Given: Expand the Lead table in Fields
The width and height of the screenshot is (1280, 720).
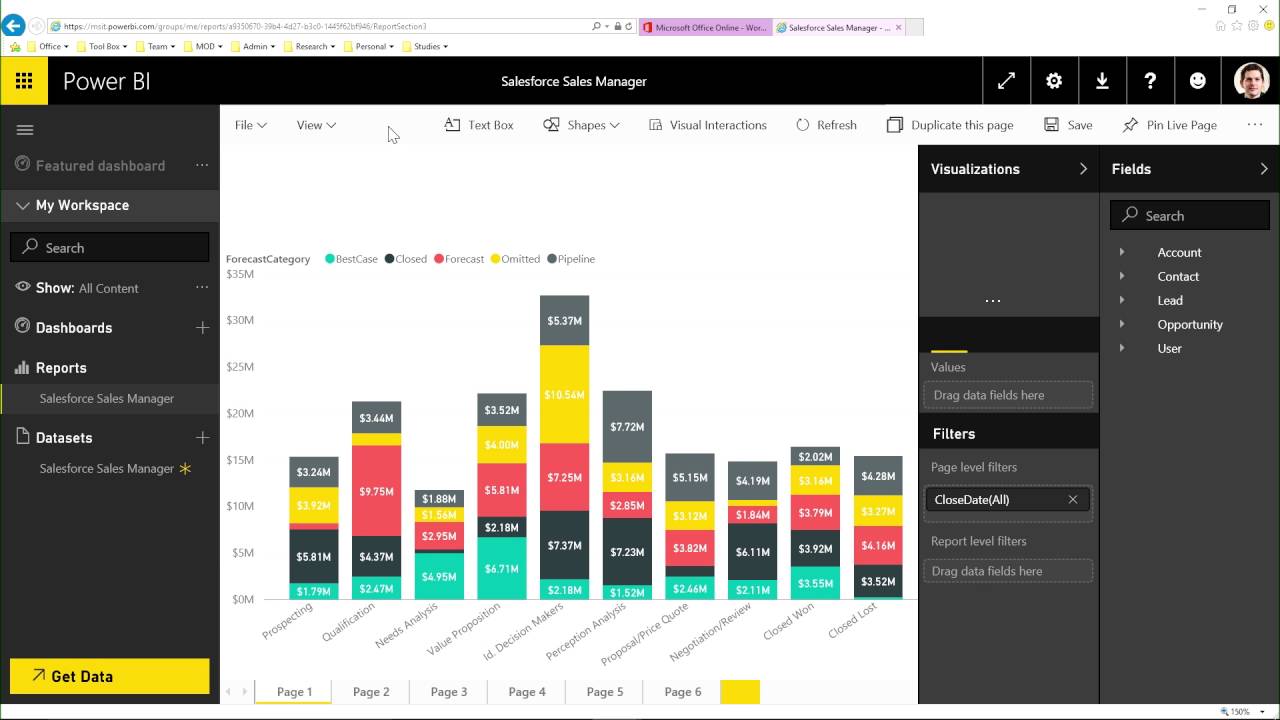Looking at the screenshot, I should 1122,300.
